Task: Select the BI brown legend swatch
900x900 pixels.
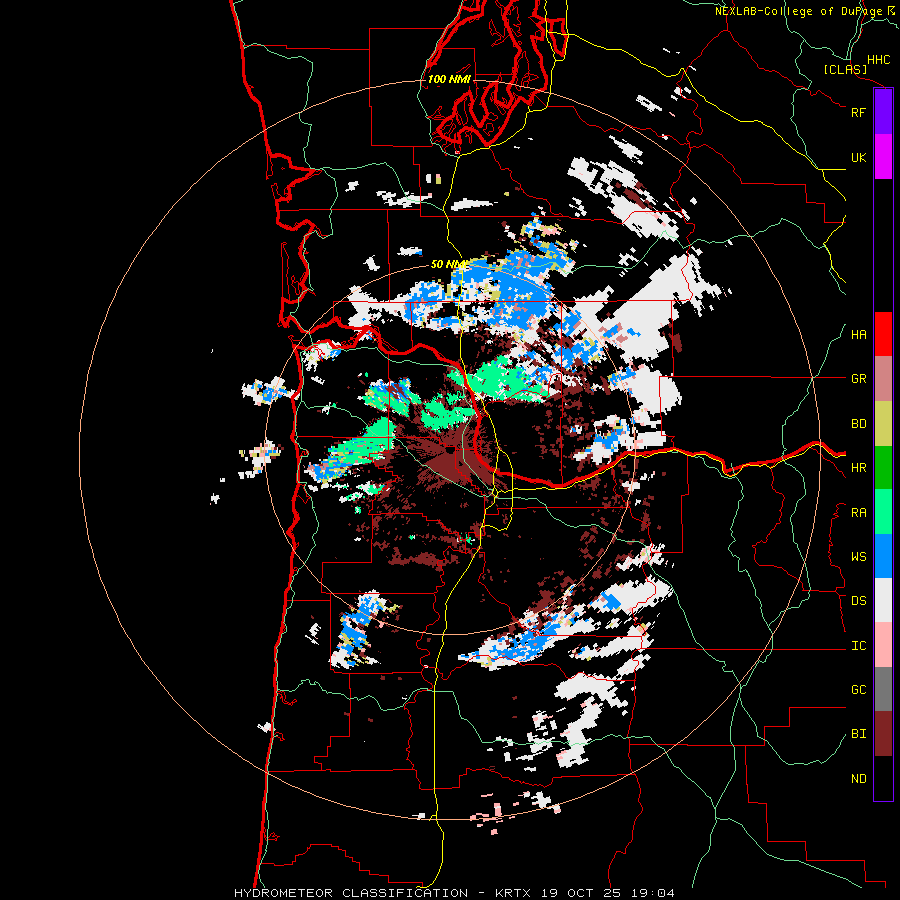Action: point(883,734)
